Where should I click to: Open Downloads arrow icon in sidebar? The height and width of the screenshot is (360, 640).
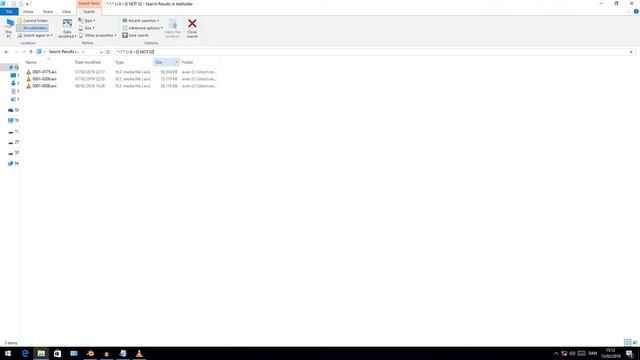[13, 83]
